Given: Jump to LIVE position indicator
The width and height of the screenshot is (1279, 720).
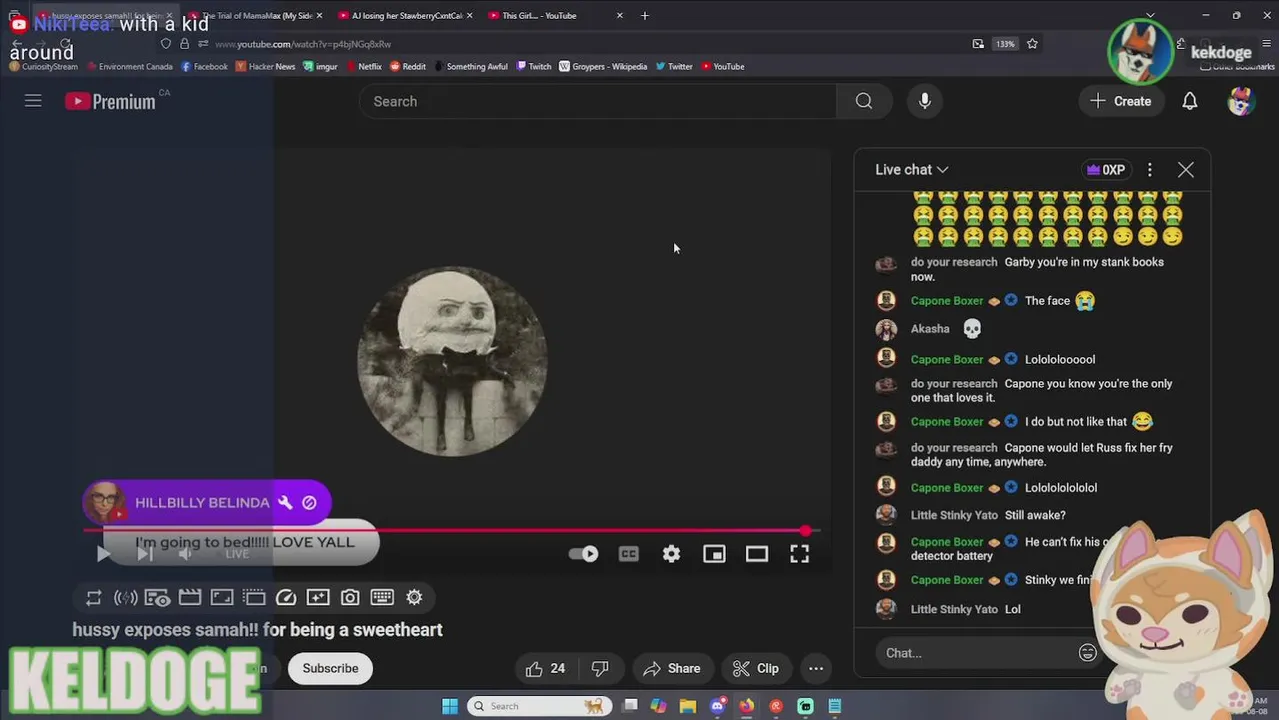Looking at the screenshot, I should [237, 554].
